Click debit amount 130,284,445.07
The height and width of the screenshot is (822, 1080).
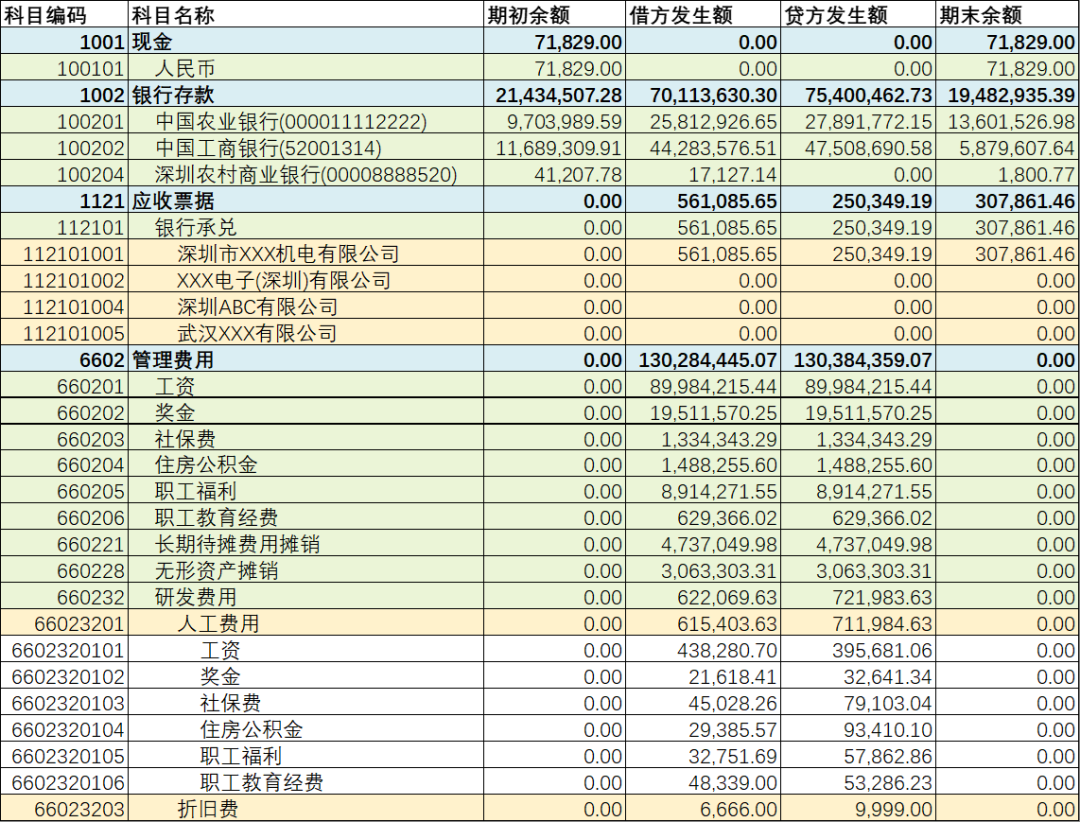[x=703, y=359]
